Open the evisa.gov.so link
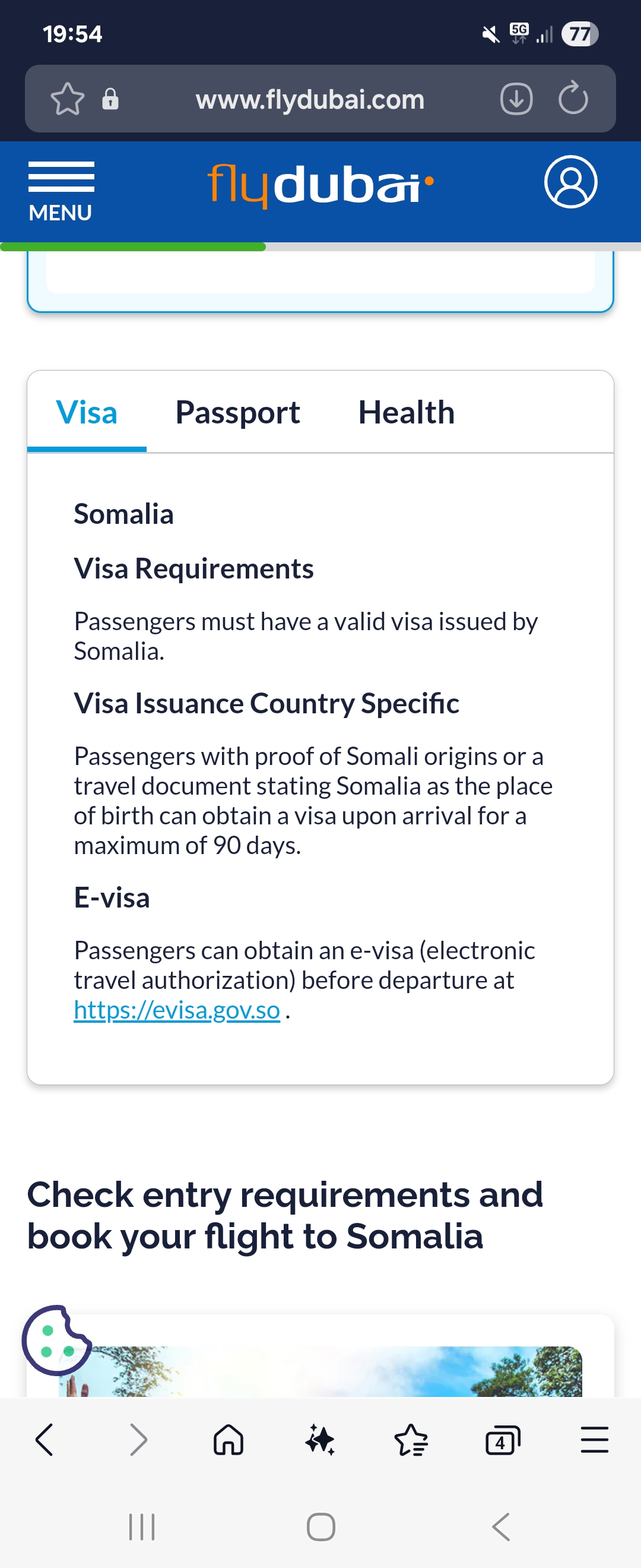The image size is (641, 1568). (176, 1010)
